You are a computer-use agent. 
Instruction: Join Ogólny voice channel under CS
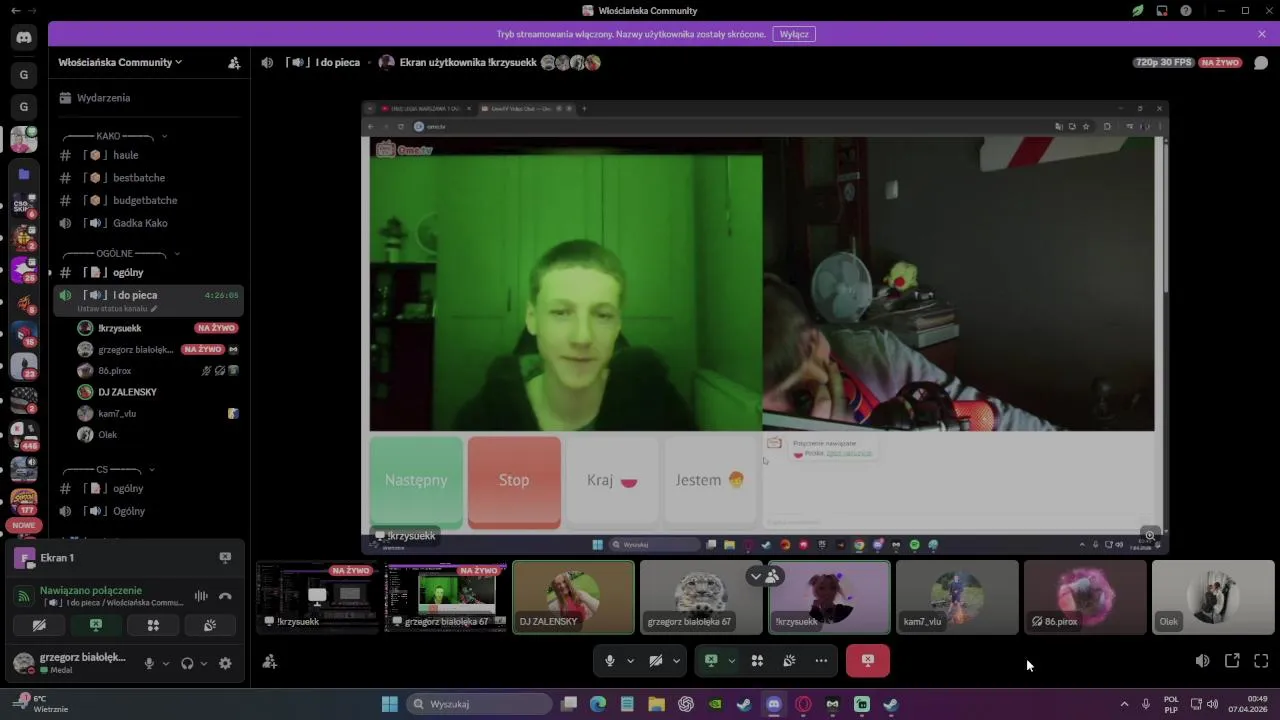148,511
